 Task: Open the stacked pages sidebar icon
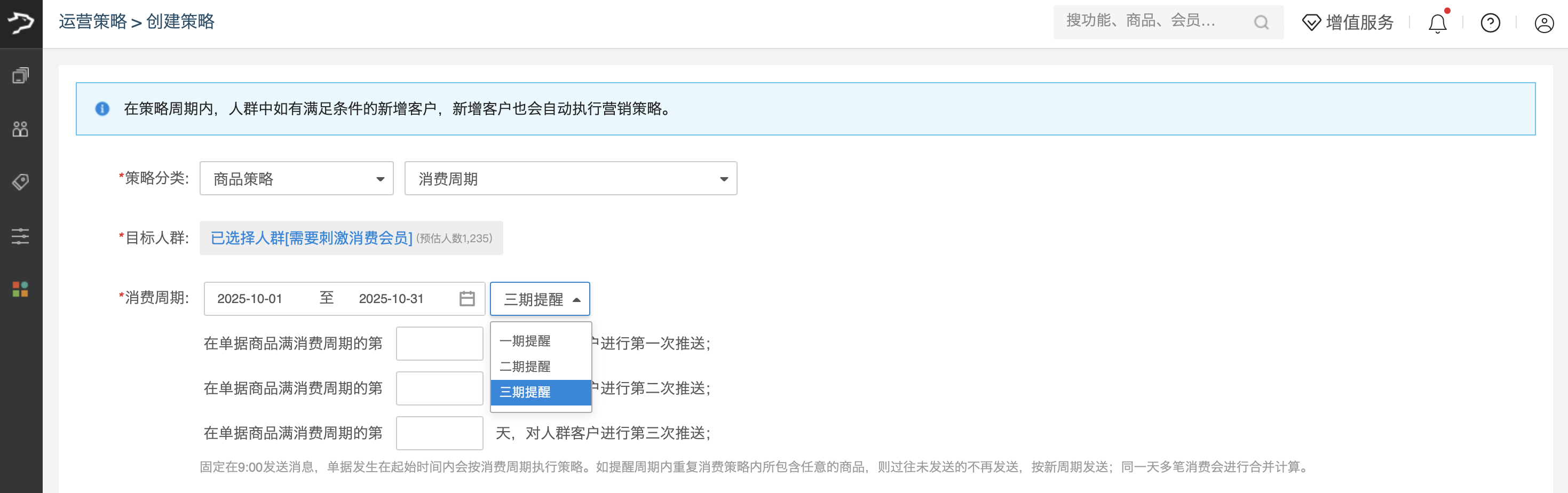pyautogui.click(x=21, y=75)
